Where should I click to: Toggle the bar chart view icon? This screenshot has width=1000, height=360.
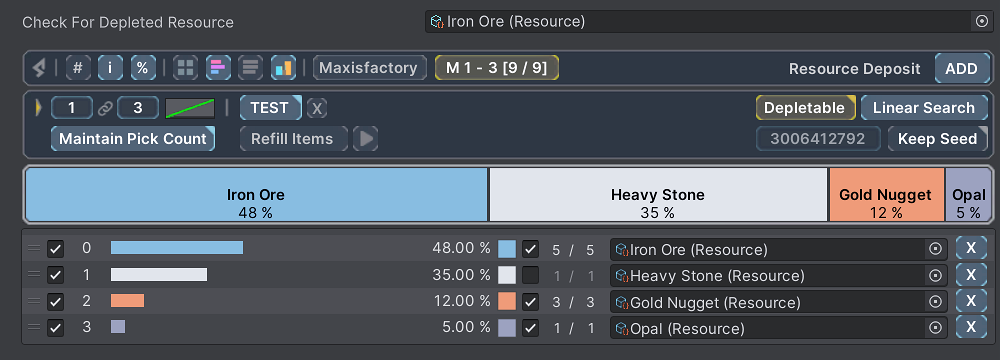coord(283,68)
